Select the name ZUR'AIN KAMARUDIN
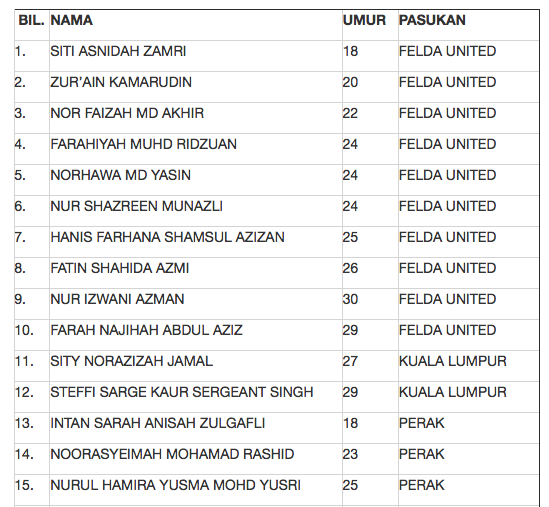549x507 pixels. click(x=121, y=82)
